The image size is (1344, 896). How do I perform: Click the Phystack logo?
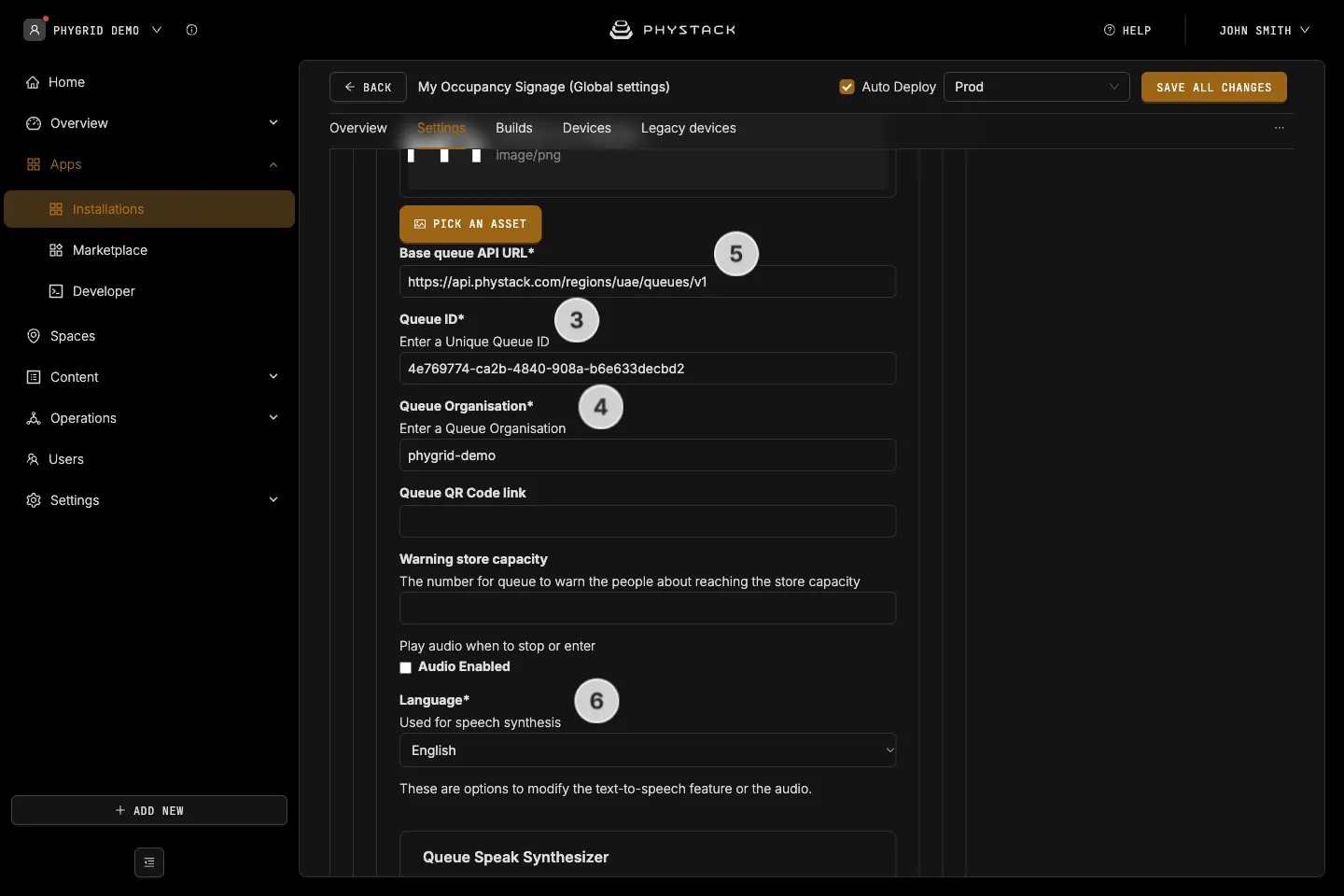coord(672,30)
